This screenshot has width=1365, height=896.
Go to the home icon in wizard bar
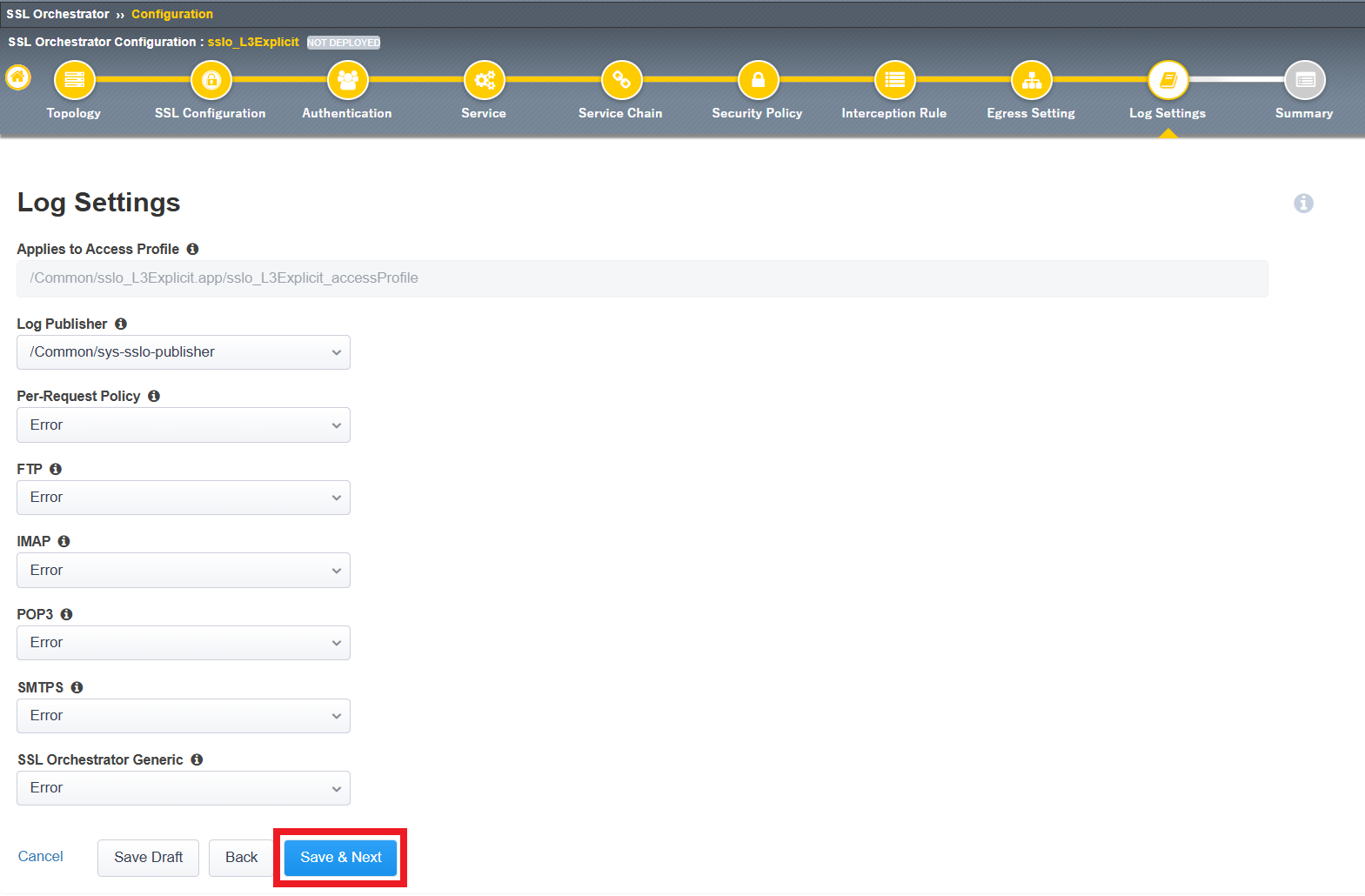[x=18, y=77]
